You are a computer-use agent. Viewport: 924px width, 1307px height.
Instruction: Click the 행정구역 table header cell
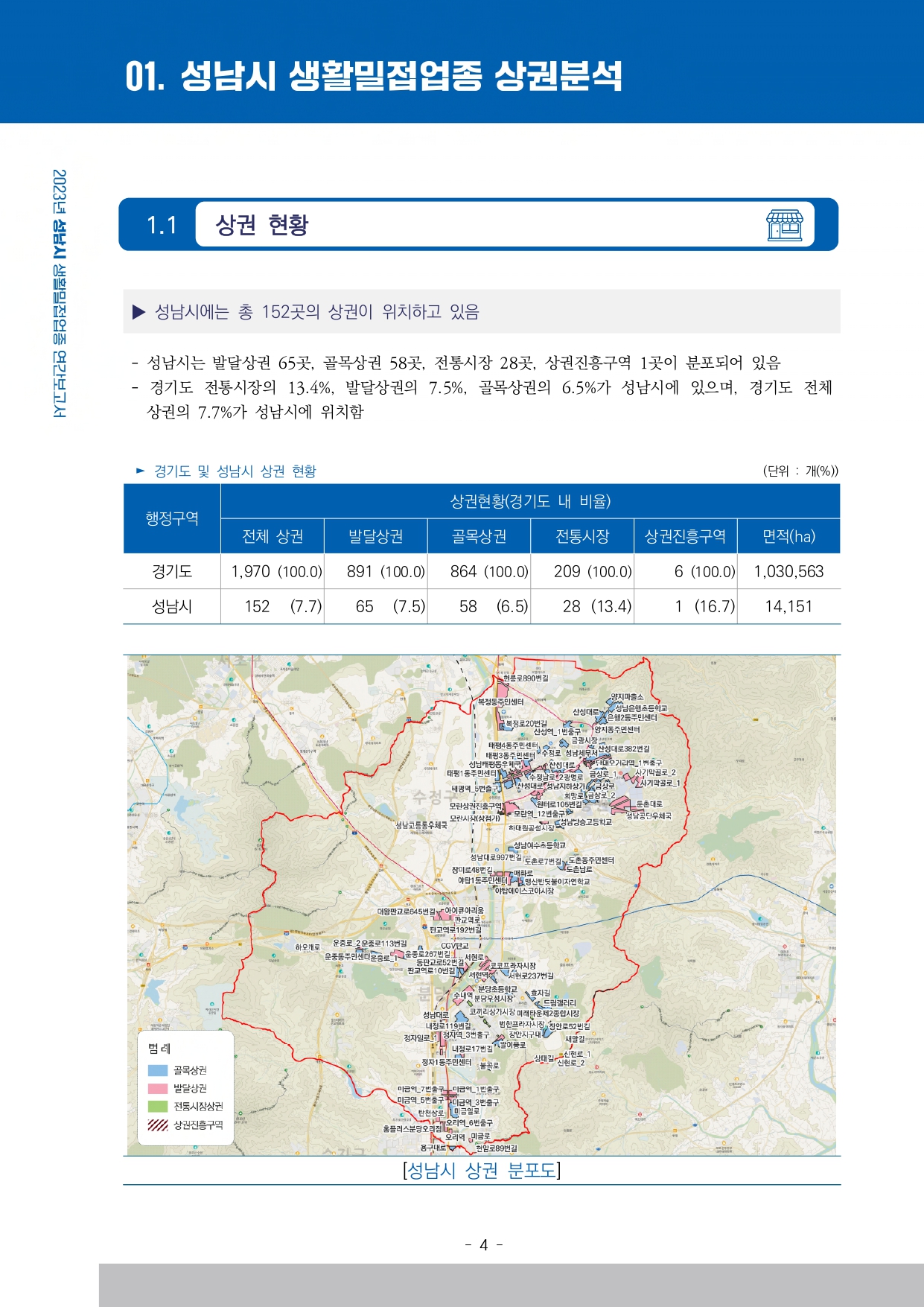coord(172,518)
